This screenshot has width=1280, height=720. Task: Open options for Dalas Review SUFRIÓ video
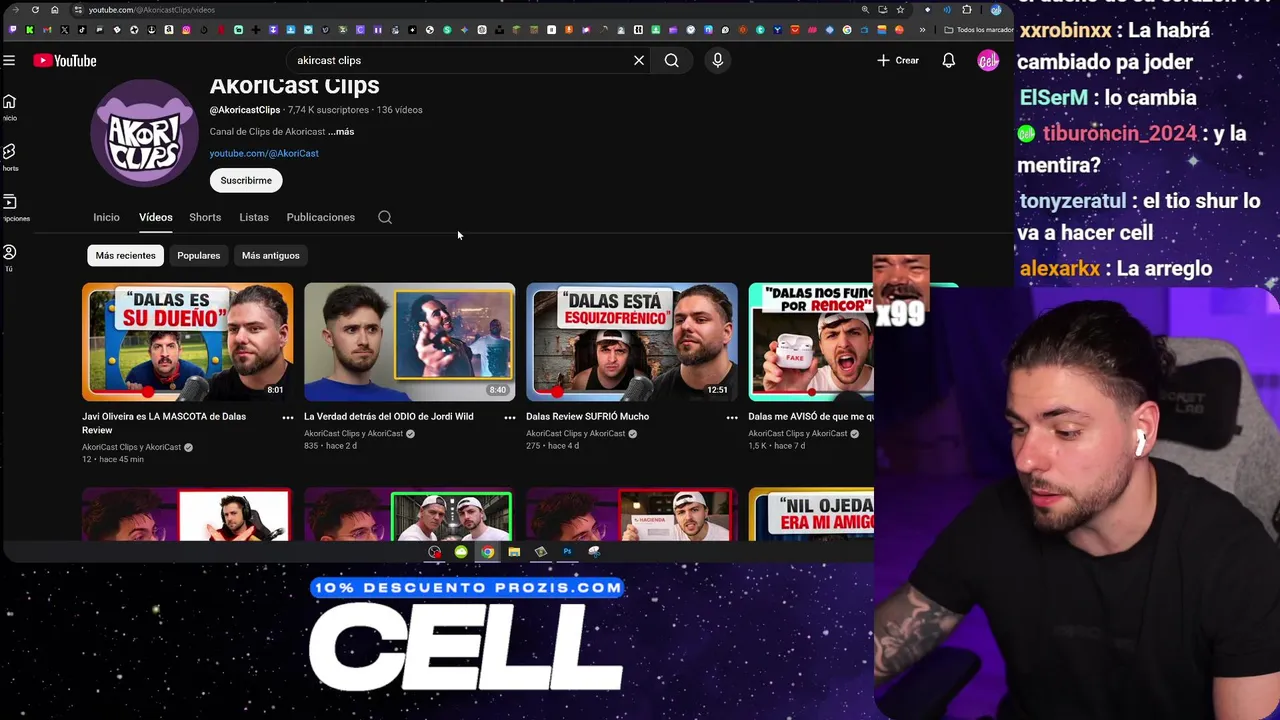[x=732, y=417]
